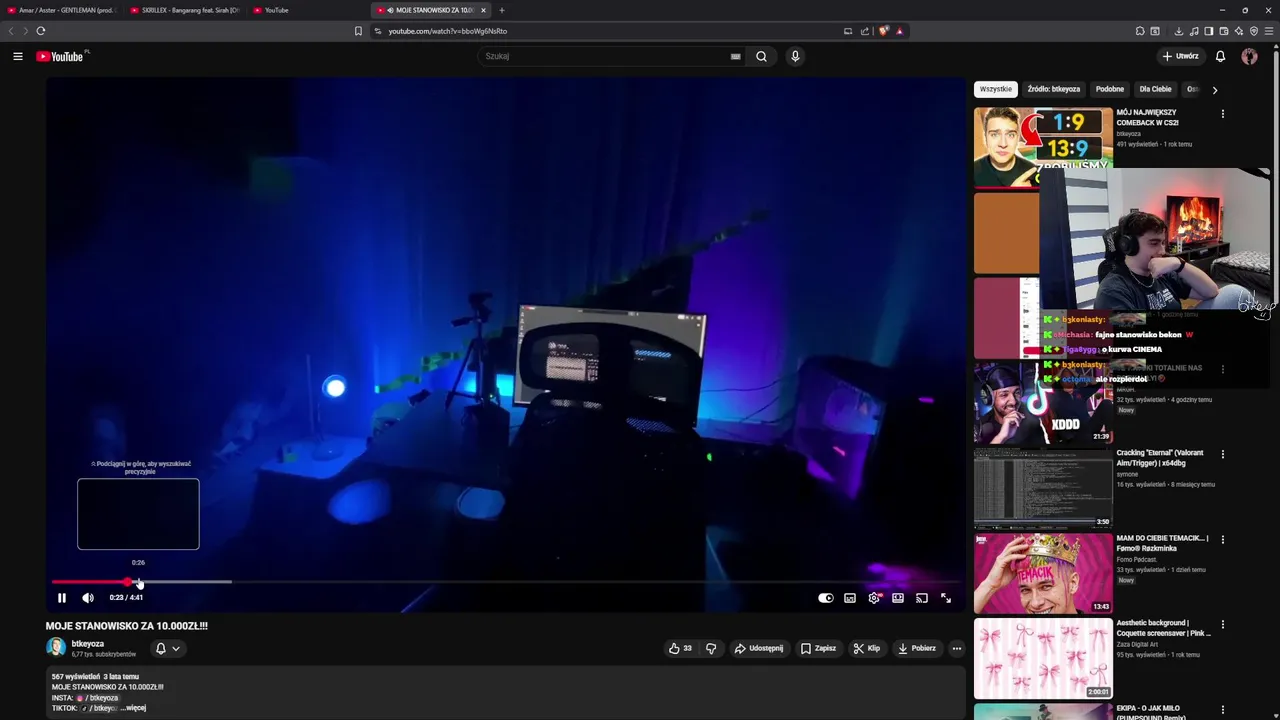The image size is (1280, 720).
Task: Share this page from the address bar
Action: pos(865,31)
